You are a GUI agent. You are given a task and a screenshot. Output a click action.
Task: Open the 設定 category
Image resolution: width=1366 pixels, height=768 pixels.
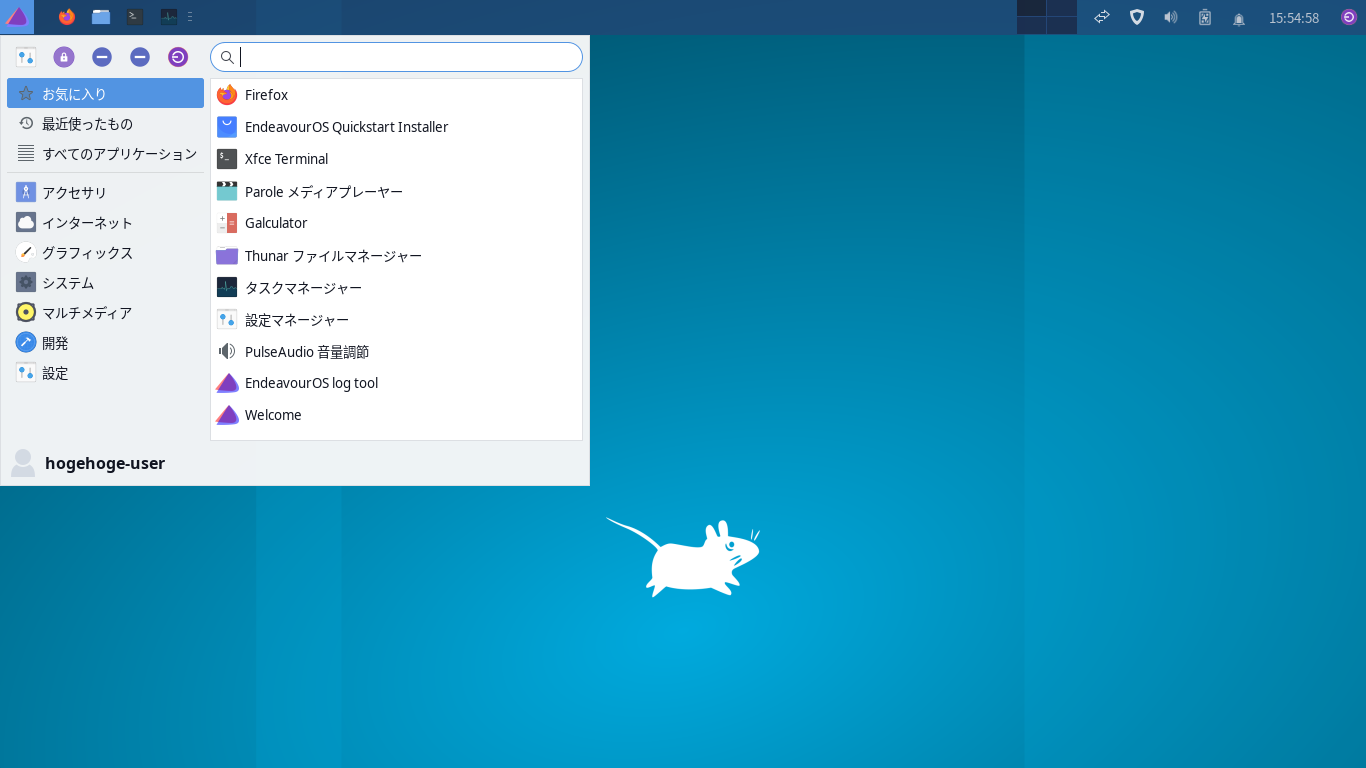click(105, 372)
